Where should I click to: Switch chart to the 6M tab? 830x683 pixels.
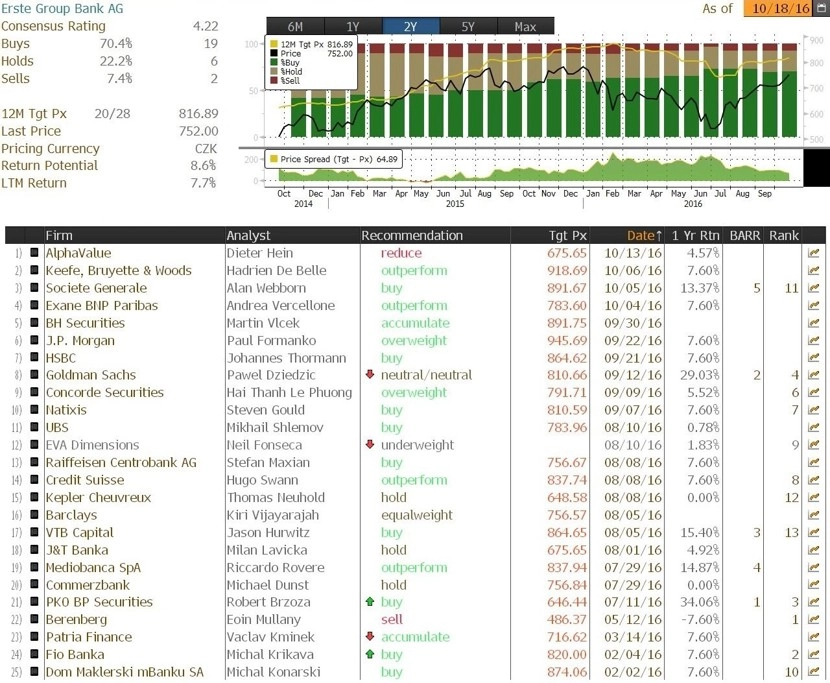click(x=295, y=26)
